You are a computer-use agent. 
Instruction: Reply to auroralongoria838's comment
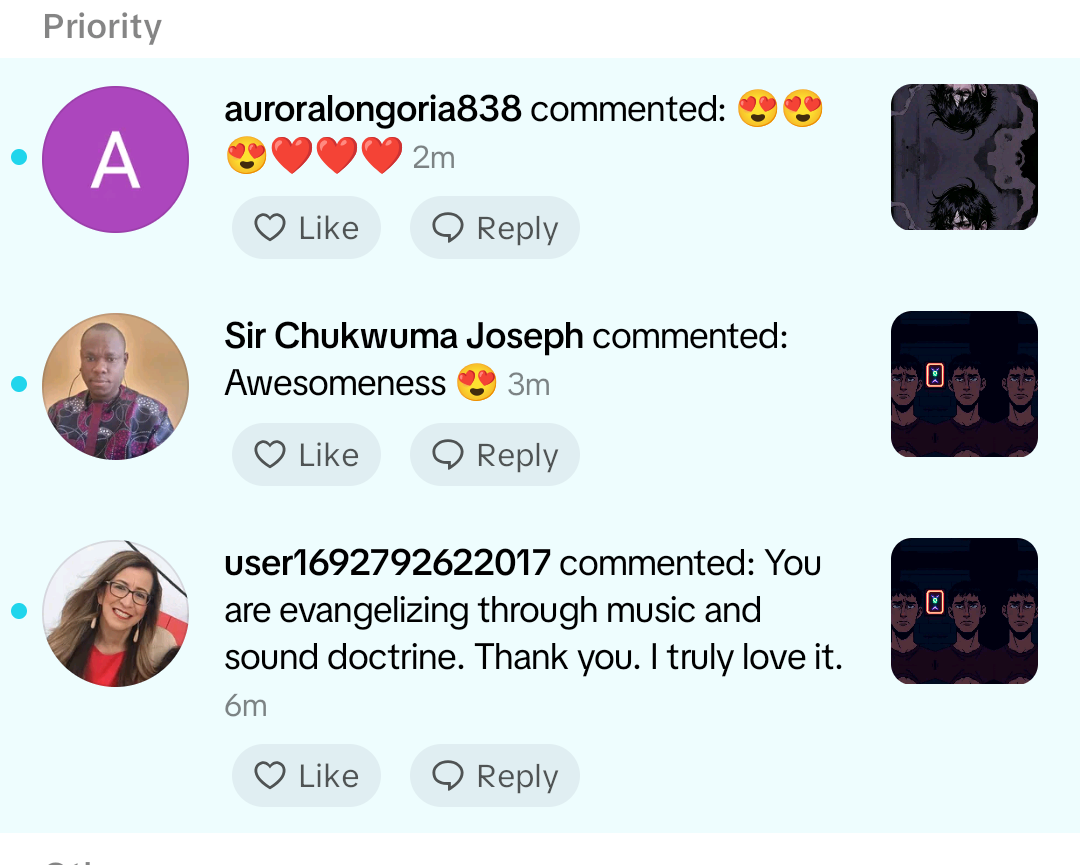494,228
